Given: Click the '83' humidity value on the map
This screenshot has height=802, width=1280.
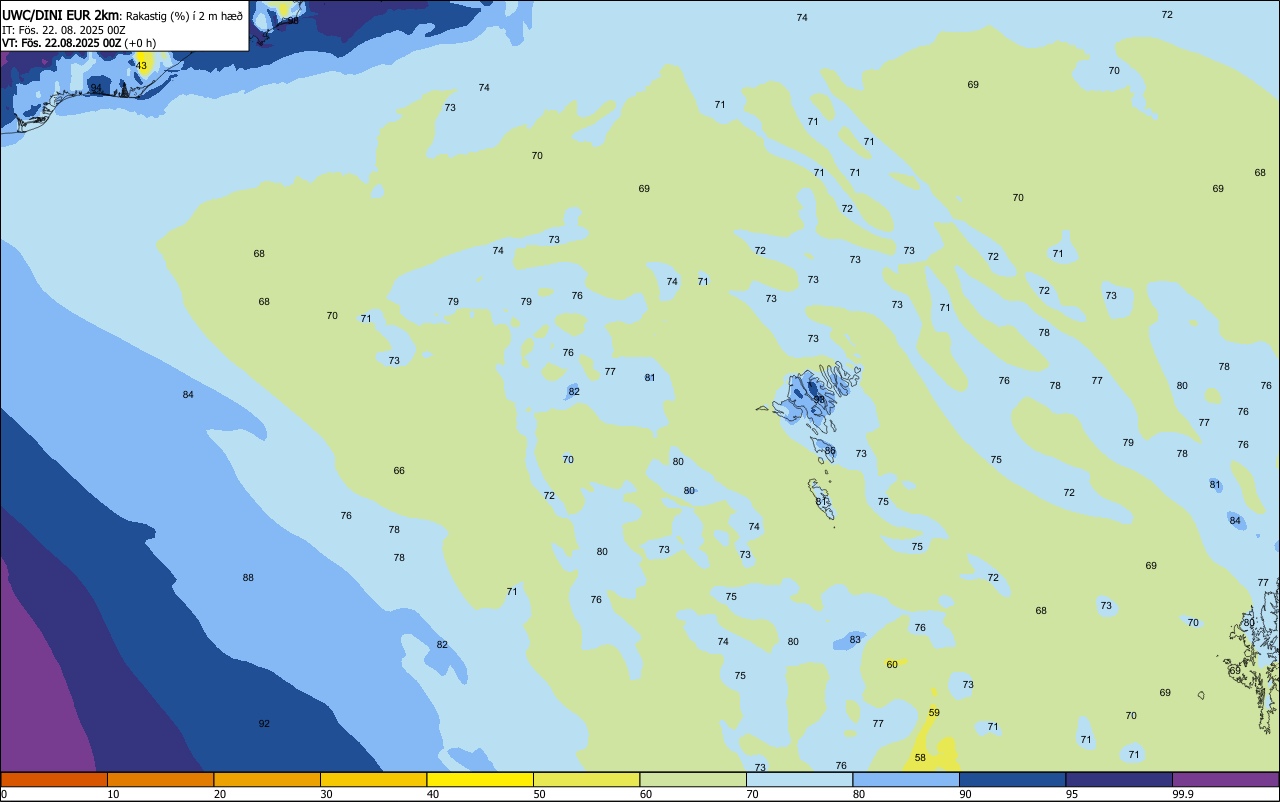Looking at the screenshot, I should point(855,640).
